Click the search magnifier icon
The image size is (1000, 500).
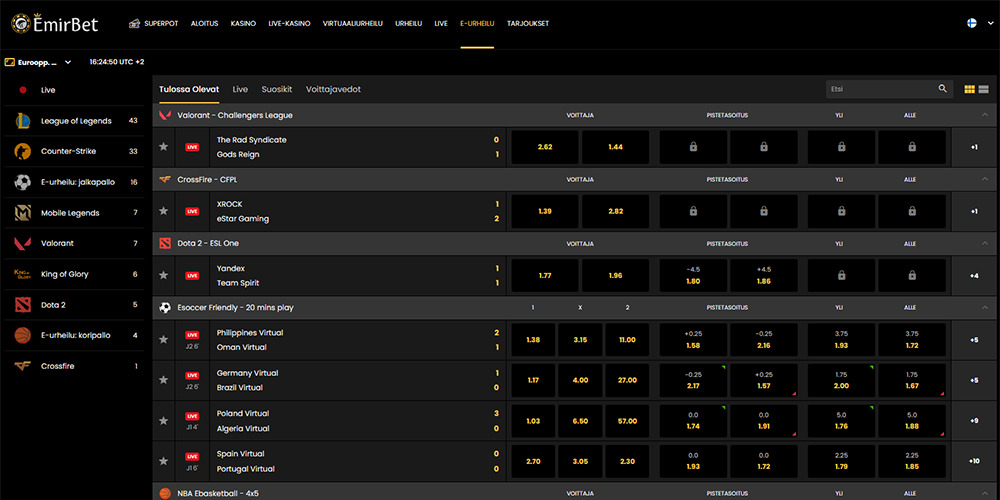coord(942,89)
